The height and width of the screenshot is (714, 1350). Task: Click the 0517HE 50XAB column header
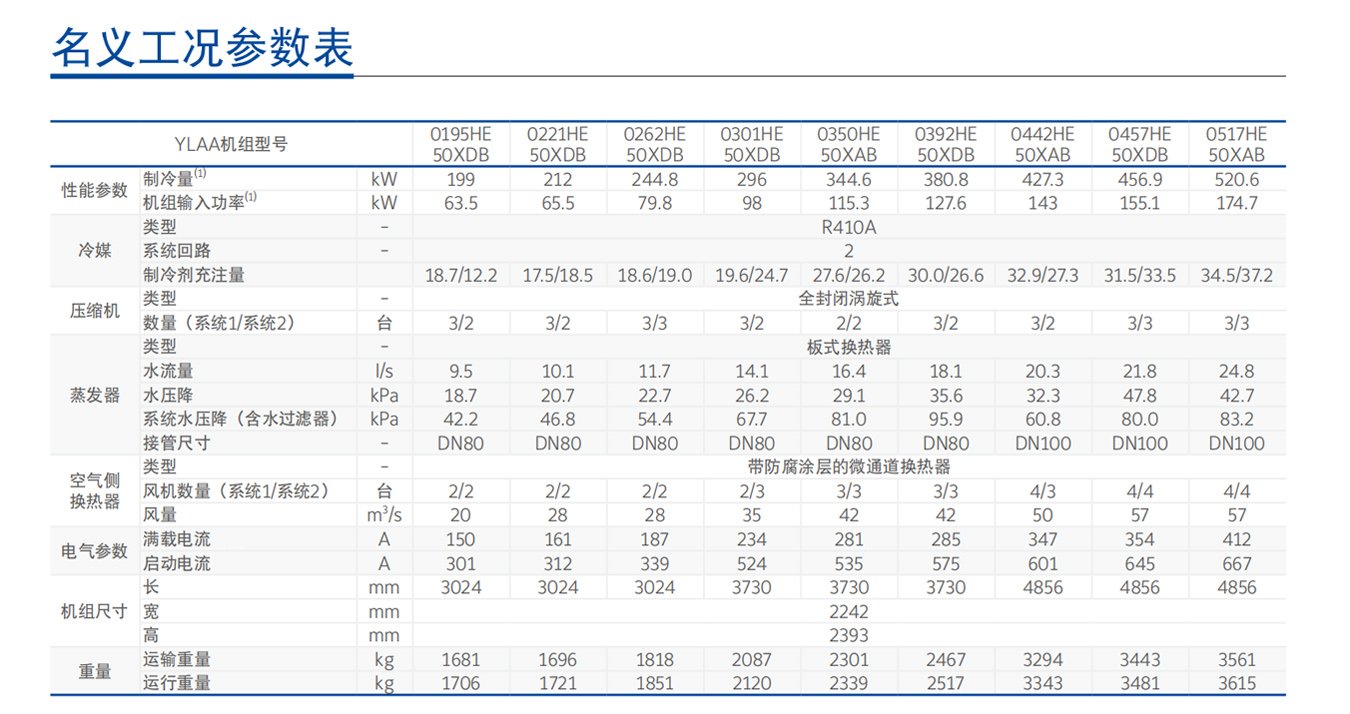1235,143
